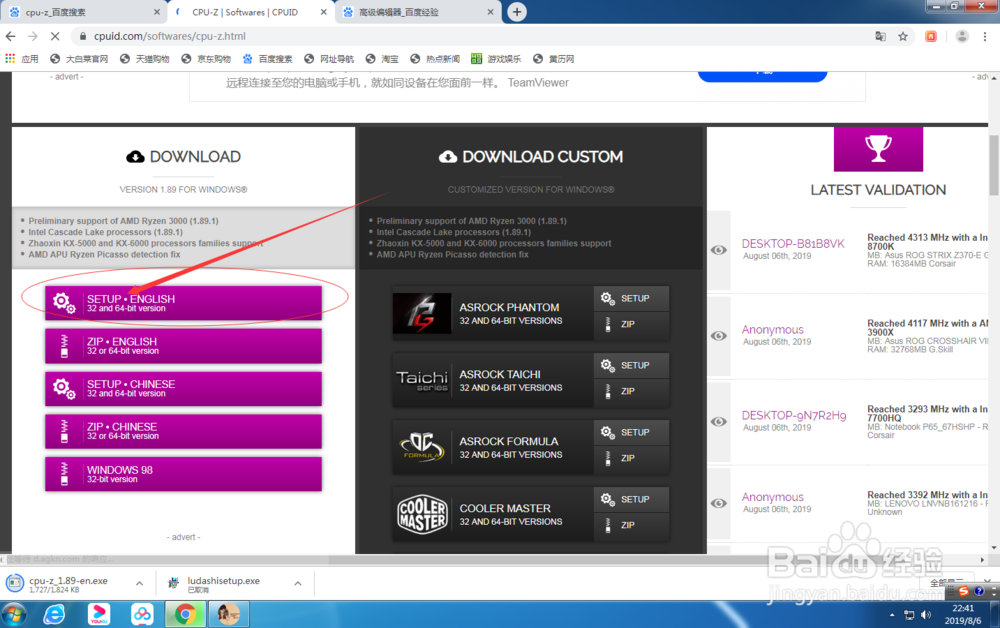The height and width of the screenshot is (628, 1000).
Task: Click the volume icon in system tray
Action: click(x=926, y=615)
